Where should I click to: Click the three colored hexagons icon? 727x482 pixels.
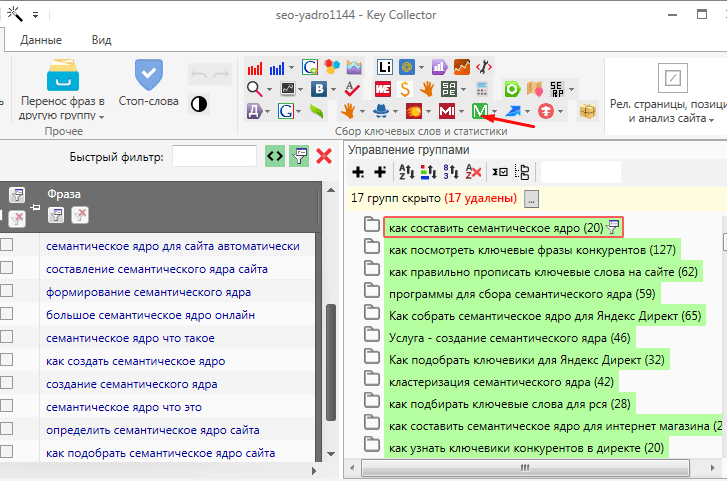click(x=332, y=67)
